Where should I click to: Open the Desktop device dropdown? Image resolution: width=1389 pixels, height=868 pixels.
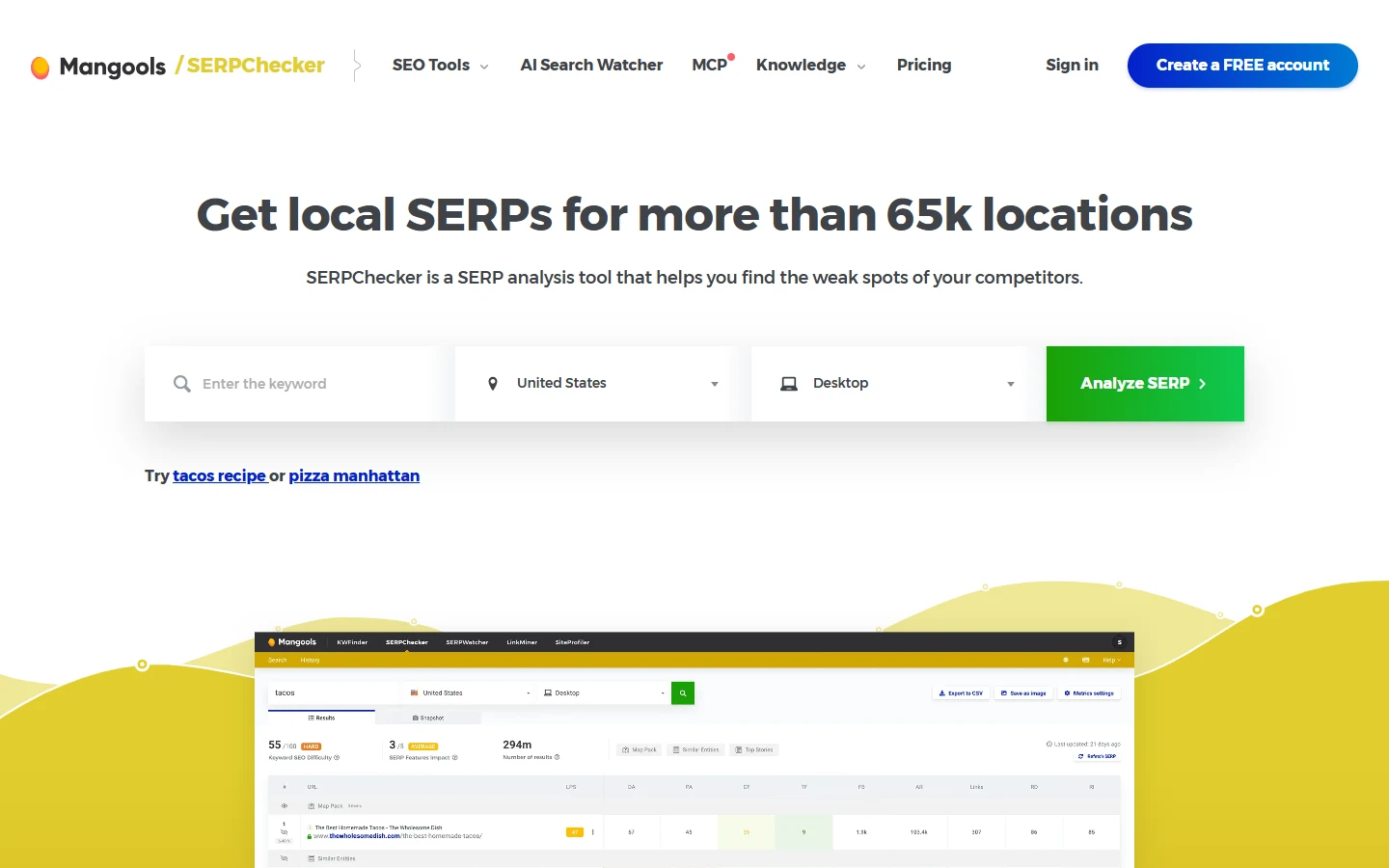coord(899,384)
